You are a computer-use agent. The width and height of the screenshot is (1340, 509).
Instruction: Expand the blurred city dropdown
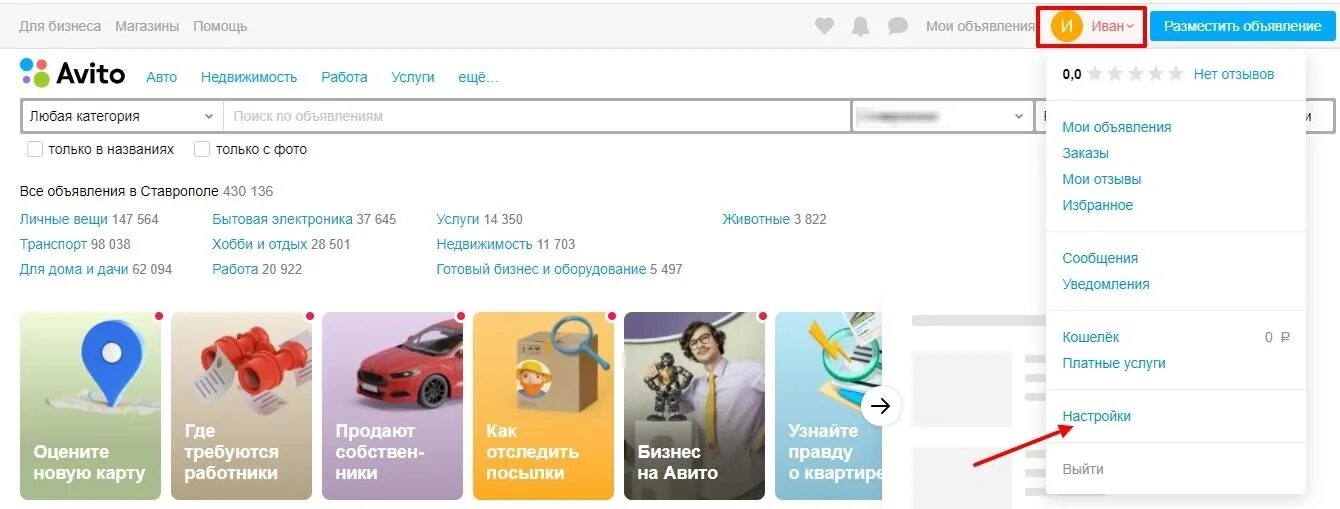coord(940,116)
